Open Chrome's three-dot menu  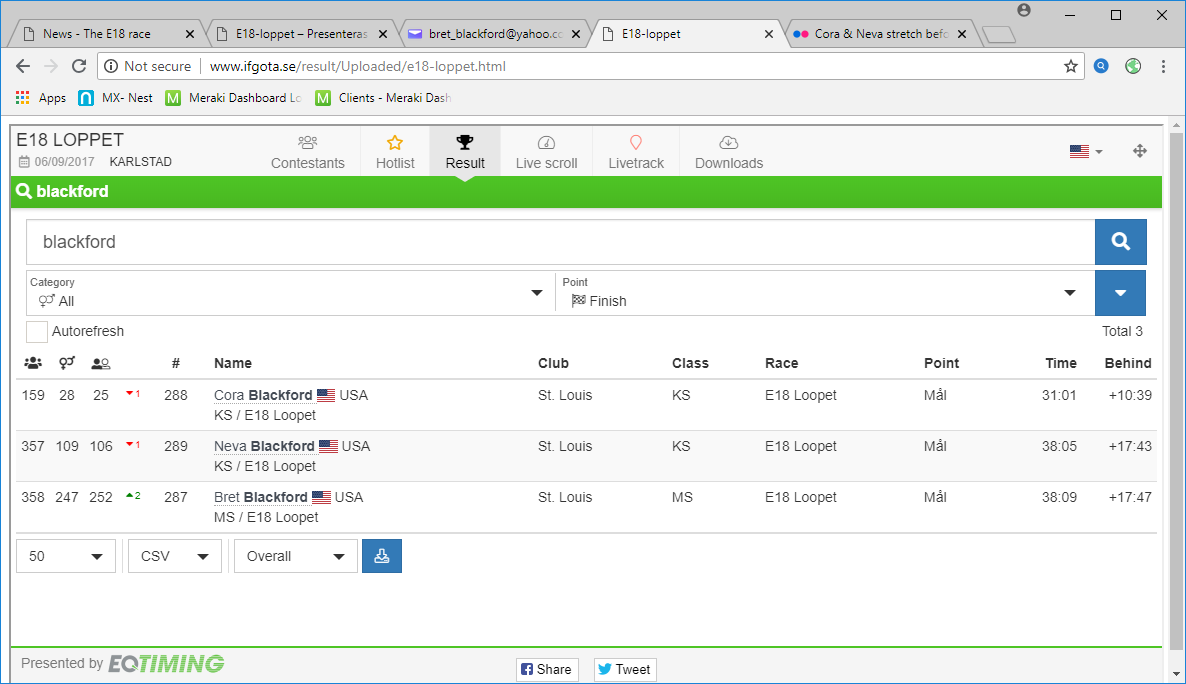(1163, 66)
